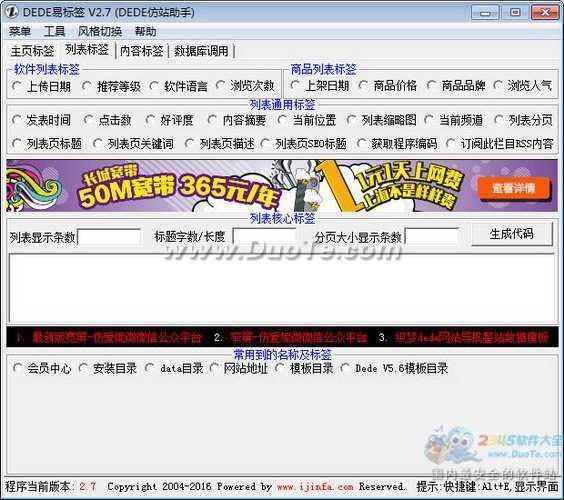Switch to the 主页标签 tab
This screenshot has width=564, height=500.
[x=32, y=51]
